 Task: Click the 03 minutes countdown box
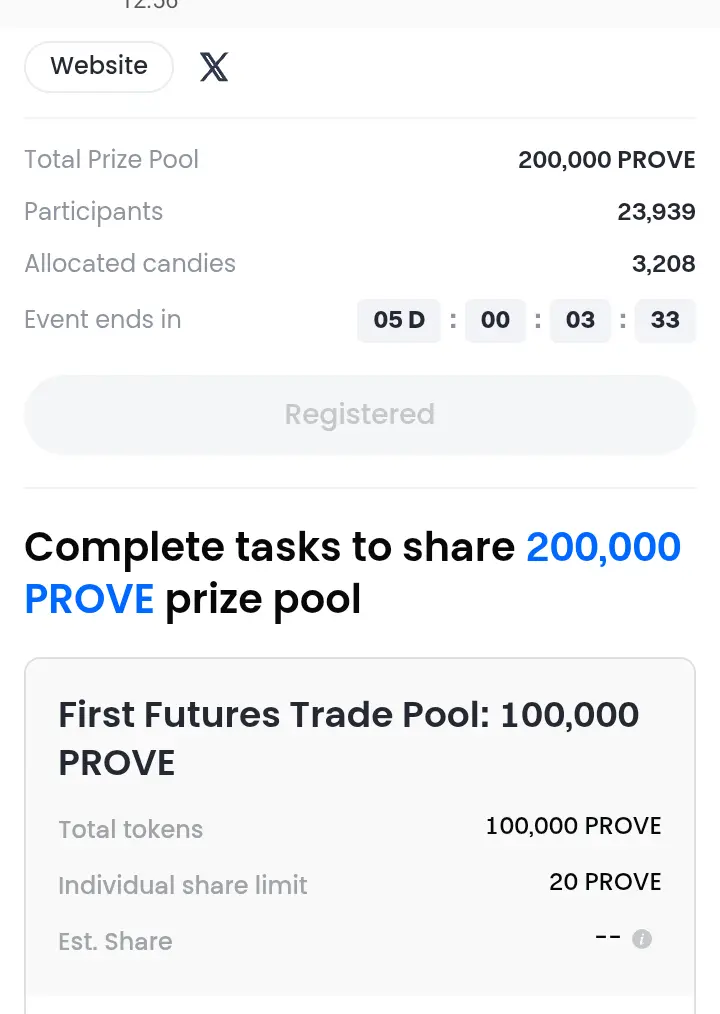coord(580,320)
